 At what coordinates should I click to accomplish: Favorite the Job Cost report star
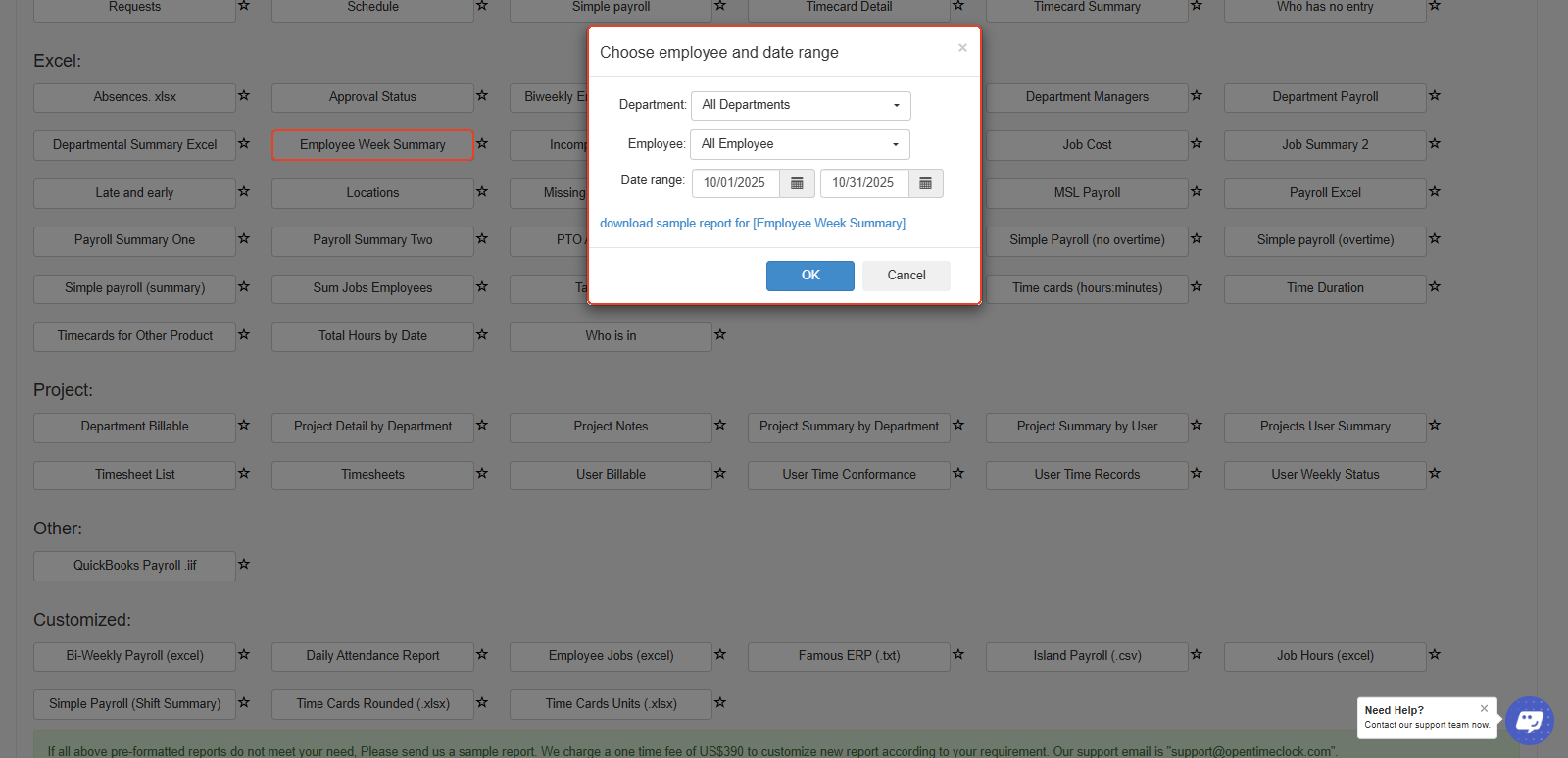click(1197, 144)
